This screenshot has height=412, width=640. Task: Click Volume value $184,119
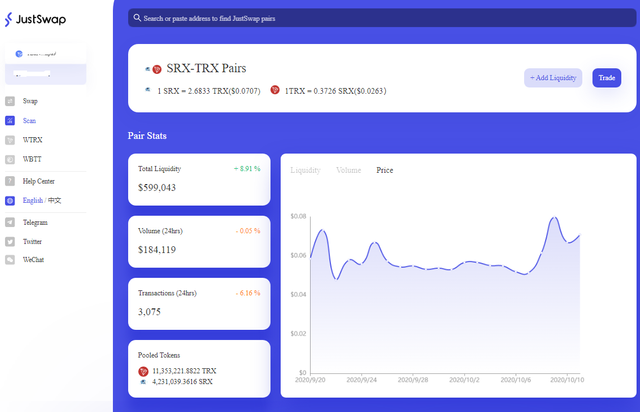tap(157, 250)
